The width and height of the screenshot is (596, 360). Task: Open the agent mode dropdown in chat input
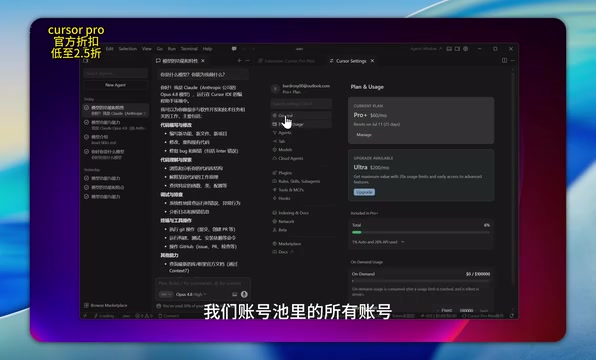click(165, 294)
